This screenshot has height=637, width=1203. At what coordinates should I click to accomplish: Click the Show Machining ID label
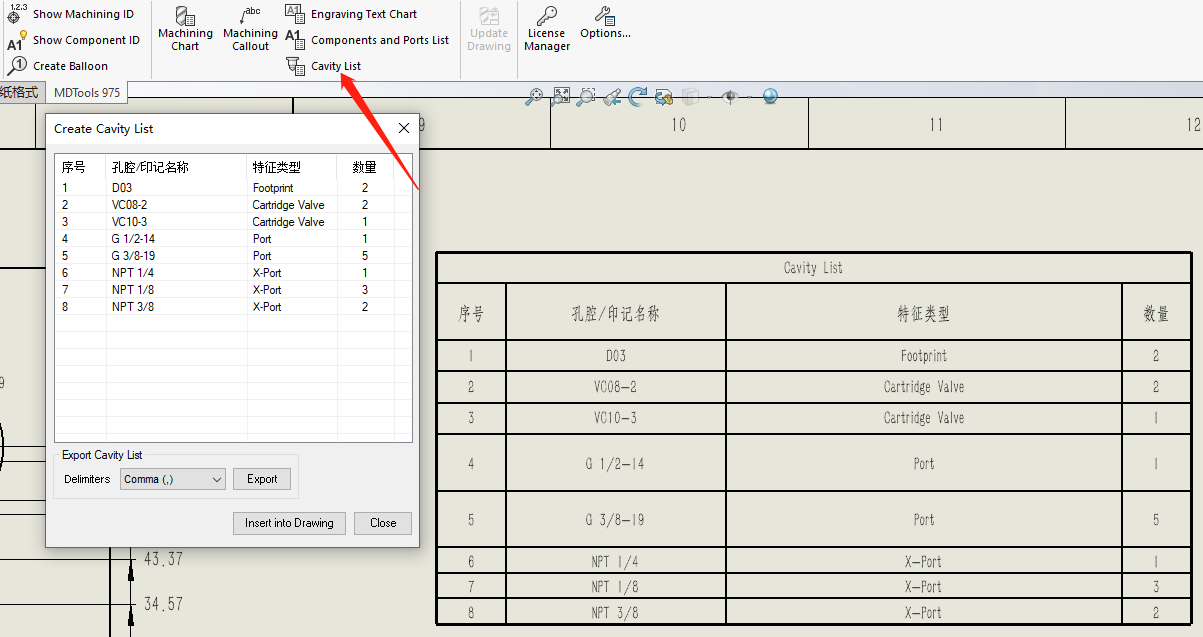coord(83,14)
